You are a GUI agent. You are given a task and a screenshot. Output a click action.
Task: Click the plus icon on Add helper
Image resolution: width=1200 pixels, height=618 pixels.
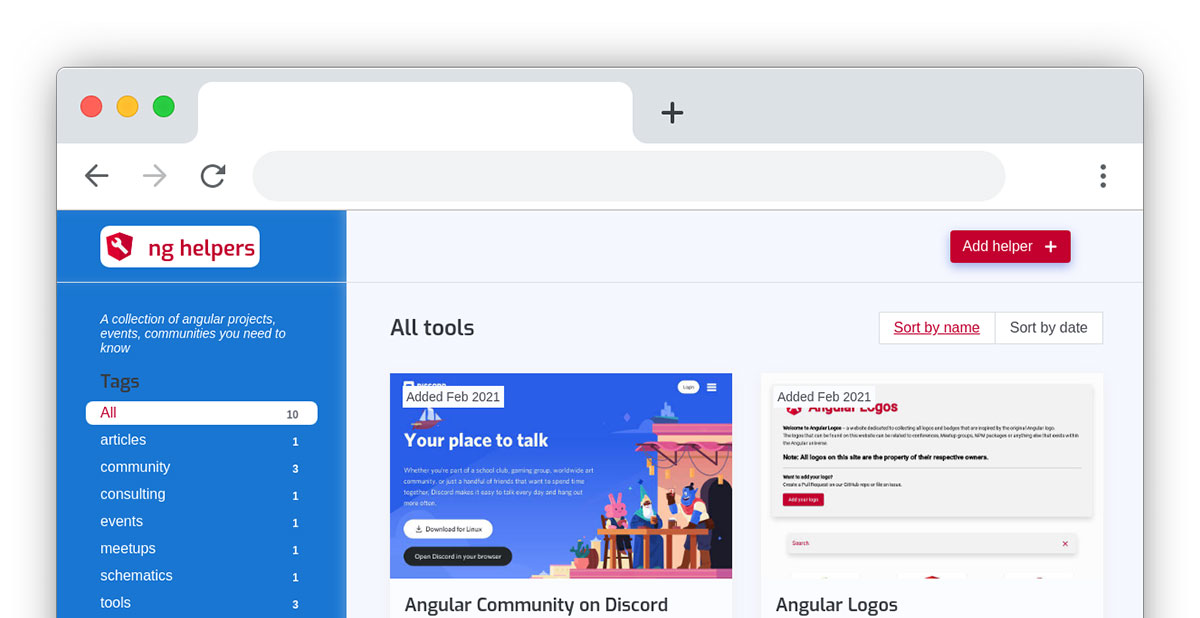1050,247
